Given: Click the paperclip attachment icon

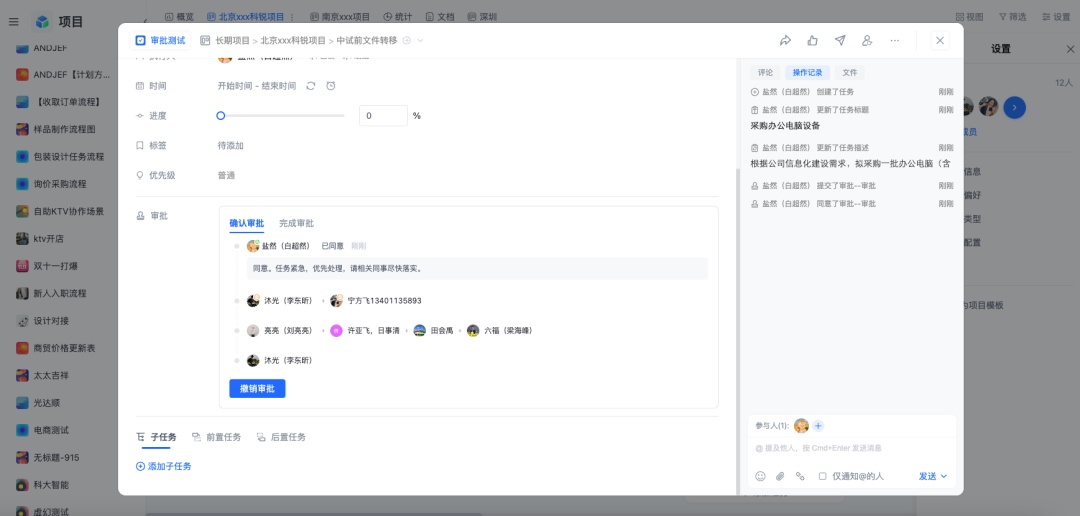Looking at the screenshot, I should pyautogui.click(x=780, y=476).
